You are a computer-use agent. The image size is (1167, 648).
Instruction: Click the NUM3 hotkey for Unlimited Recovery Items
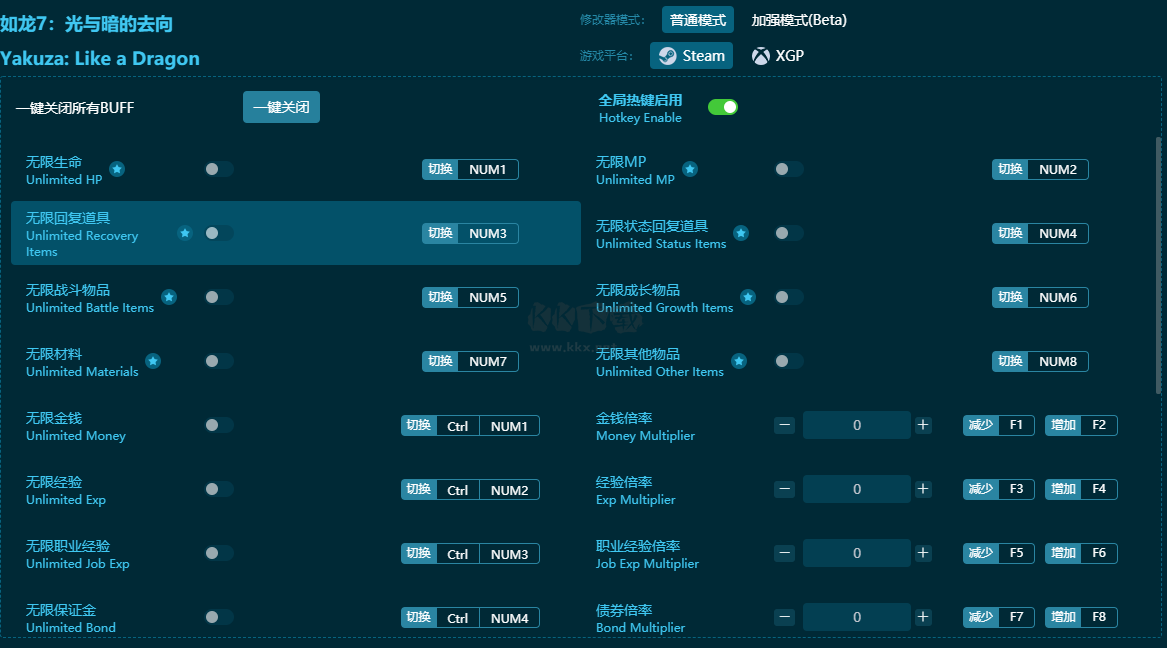pos(470,234)
